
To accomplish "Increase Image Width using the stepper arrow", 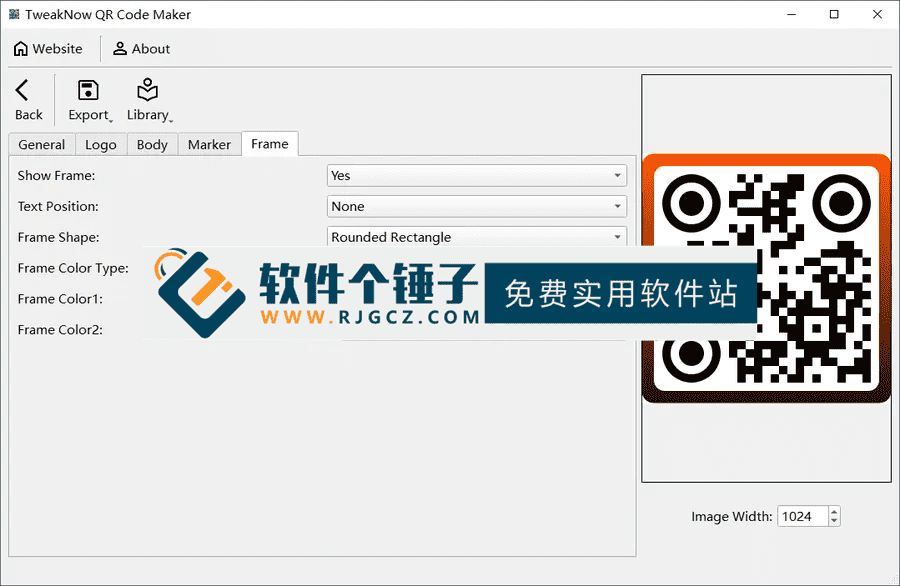I will pyautogui.click(x=833, y=510).
